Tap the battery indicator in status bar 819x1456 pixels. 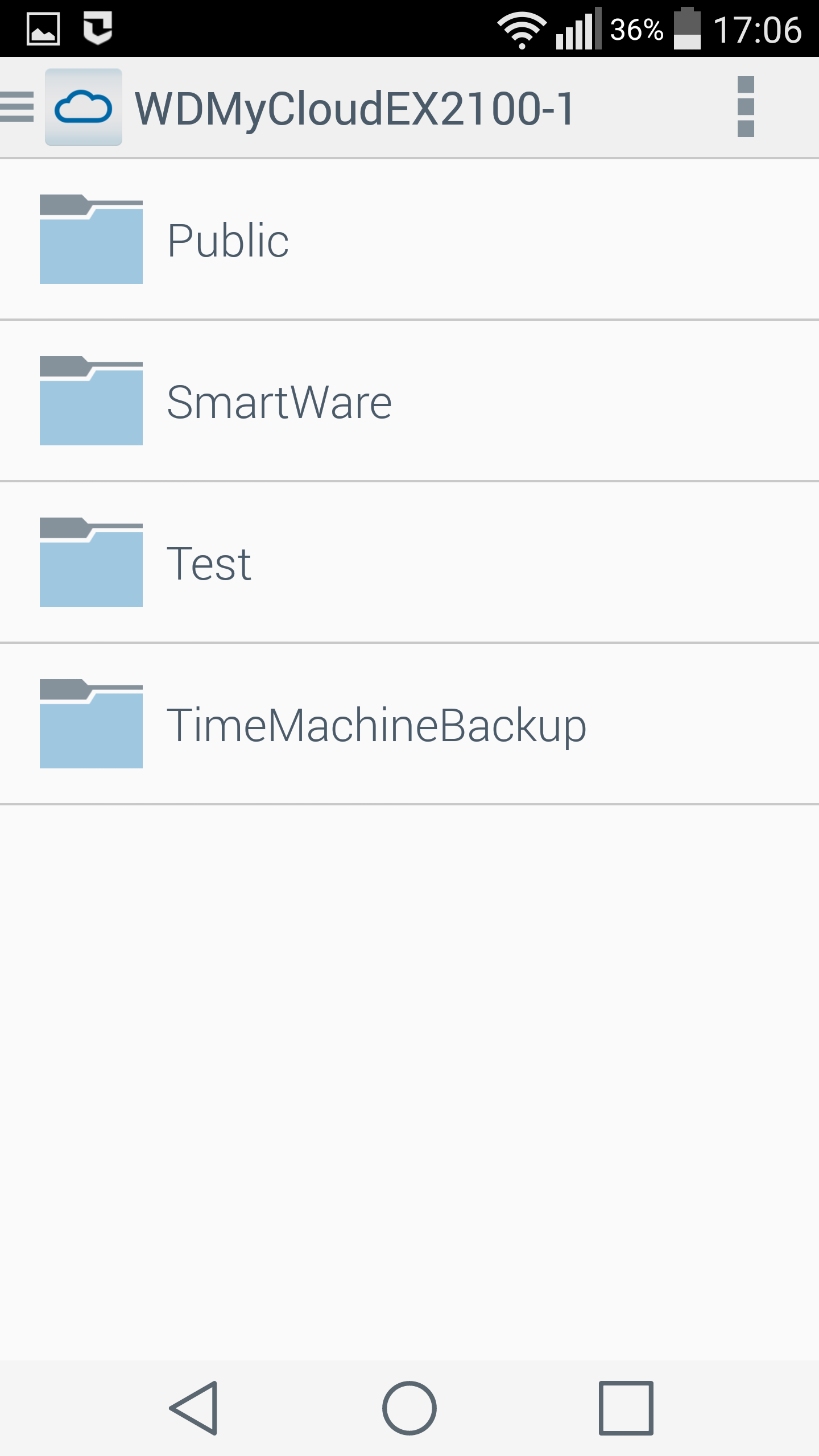click(687, 28)
